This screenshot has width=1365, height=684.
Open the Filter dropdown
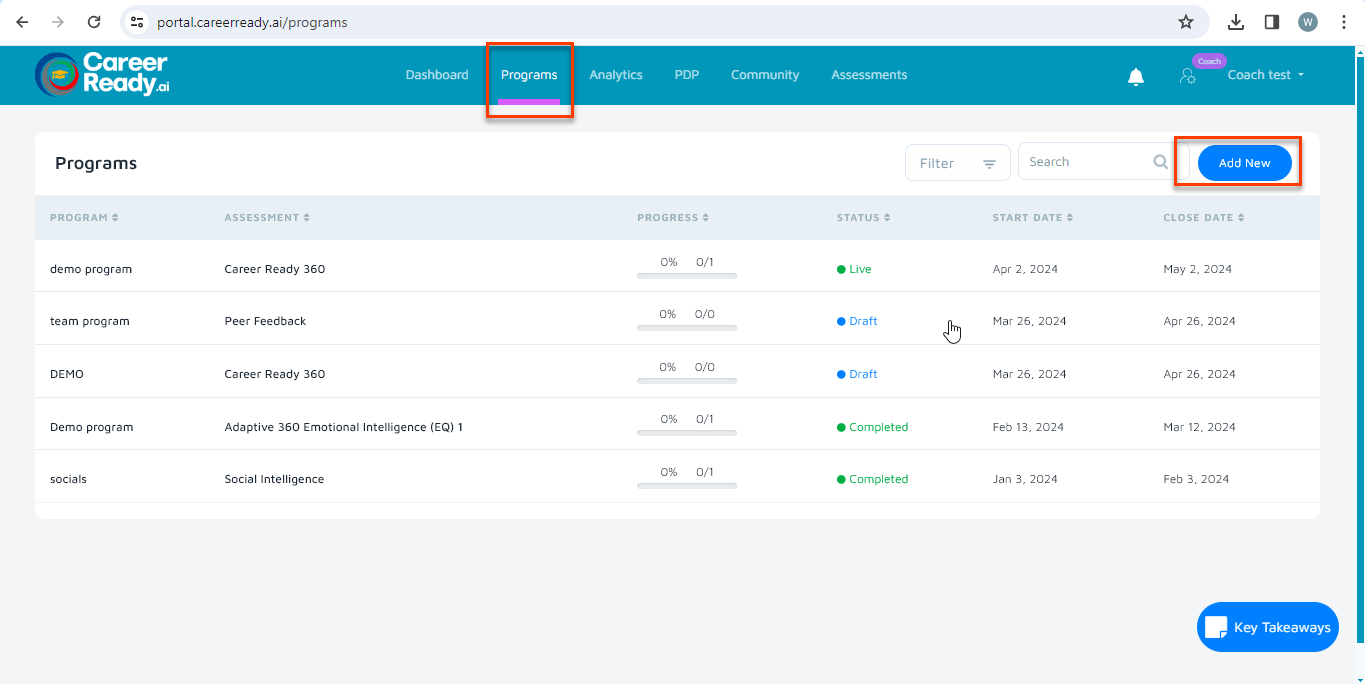[x=957, y=163]
